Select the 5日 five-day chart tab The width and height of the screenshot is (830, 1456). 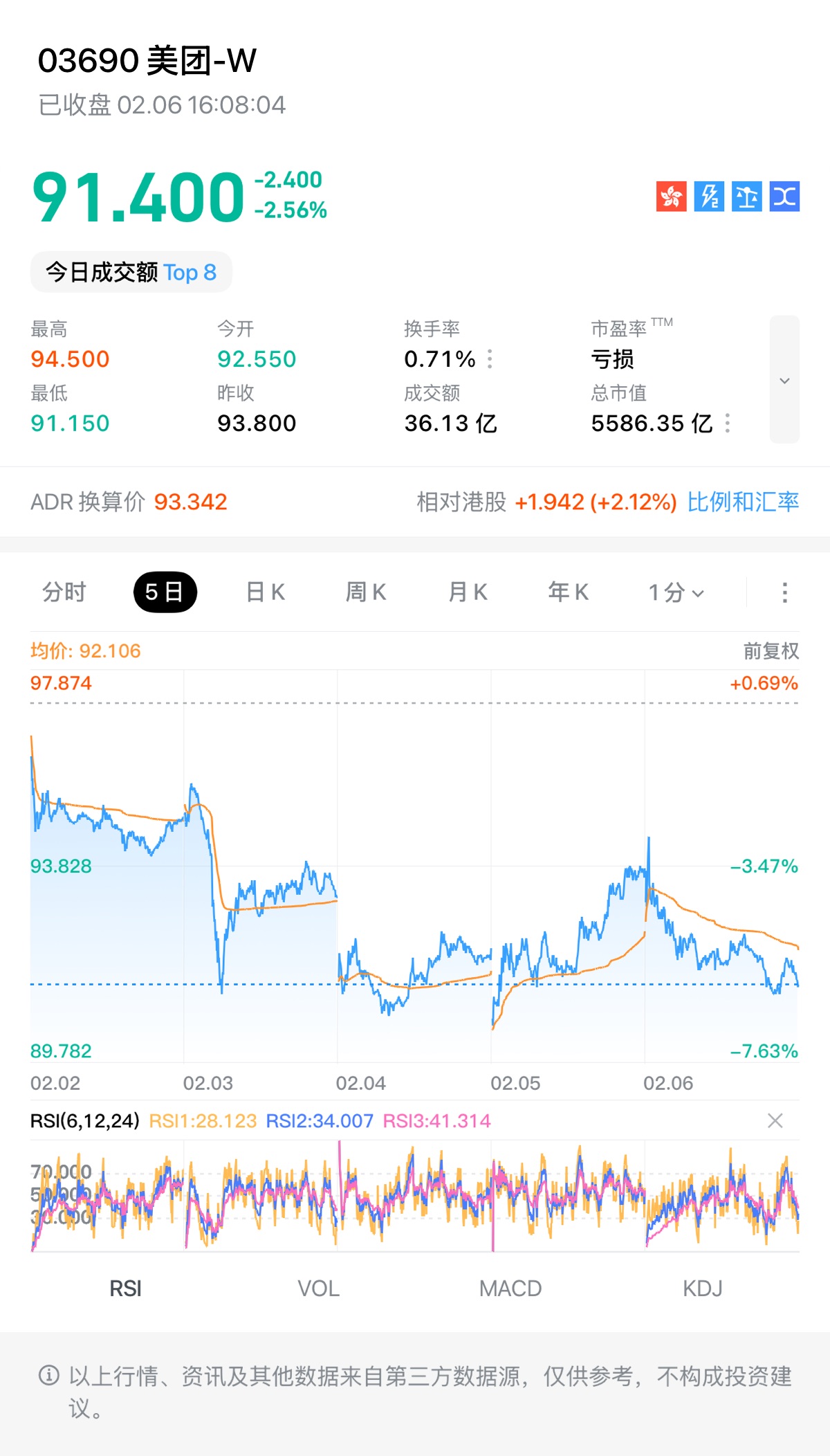click(x=165, y=592)
